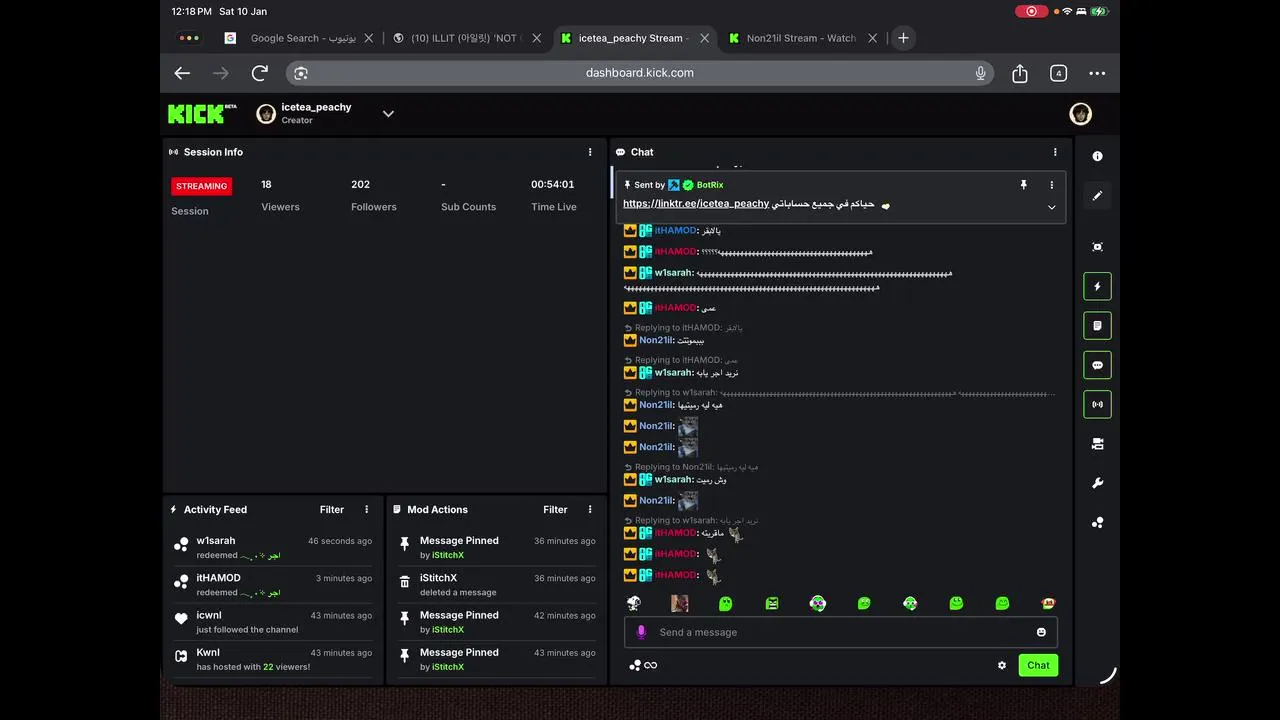Image resolution: width=1280 pixels, height=720 pixels.
Task: Open the Activity Feed Filter
Action: click(332, 510)
